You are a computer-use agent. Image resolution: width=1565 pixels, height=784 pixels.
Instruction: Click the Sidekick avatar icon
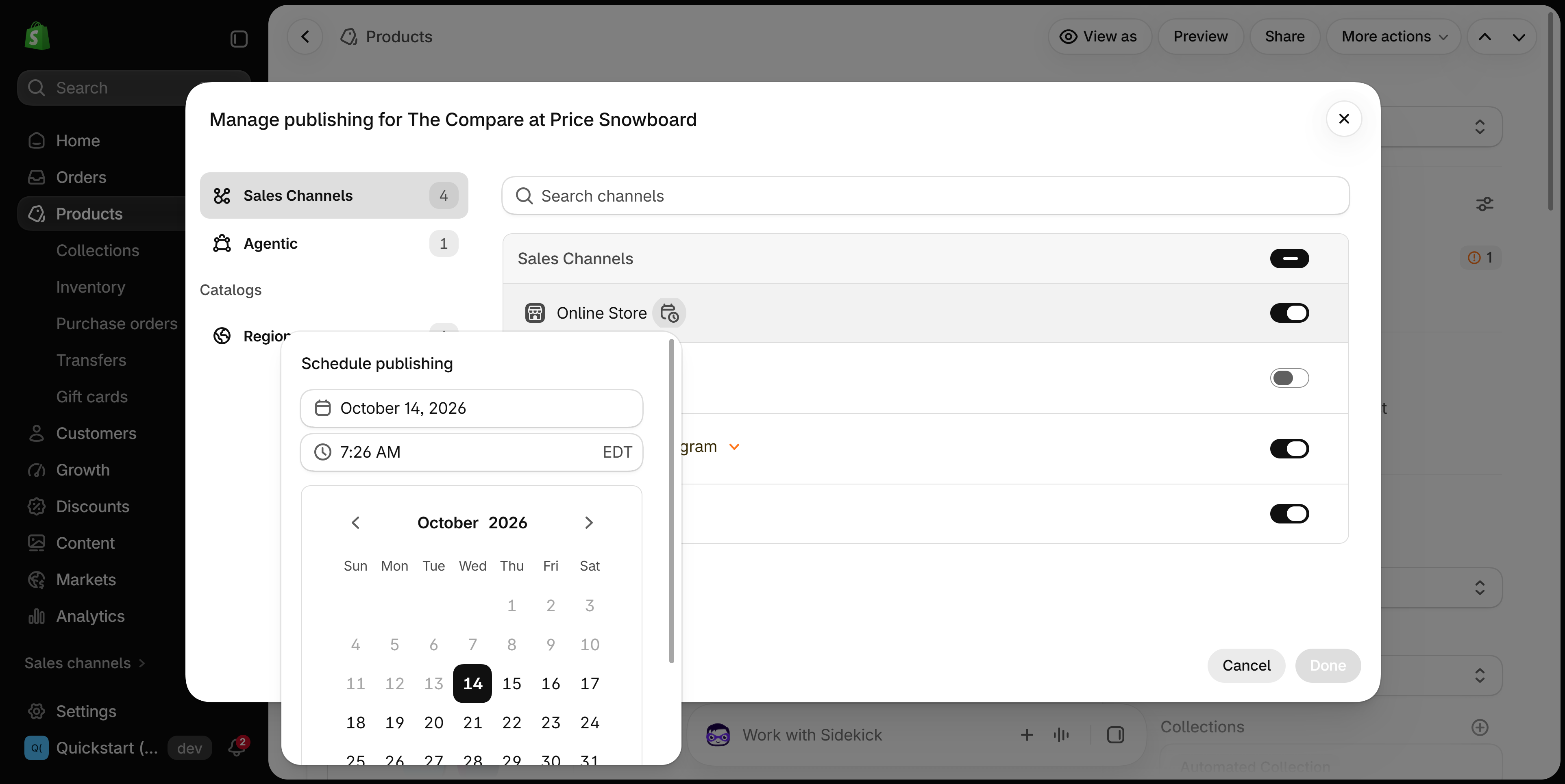718,735
